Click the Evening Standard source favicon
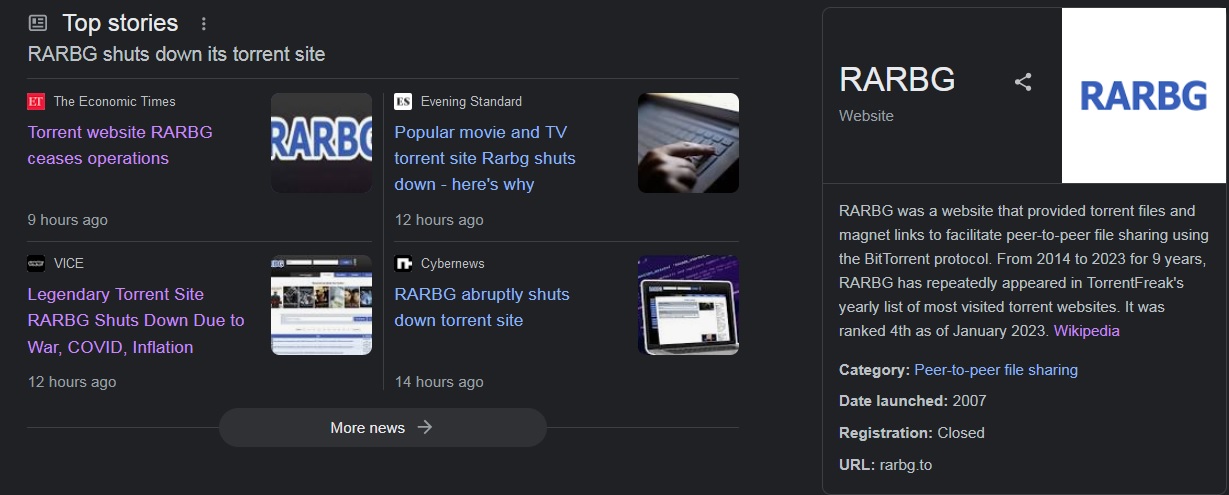The height and width of the screenshot is (495, 1229). point(403,101)
